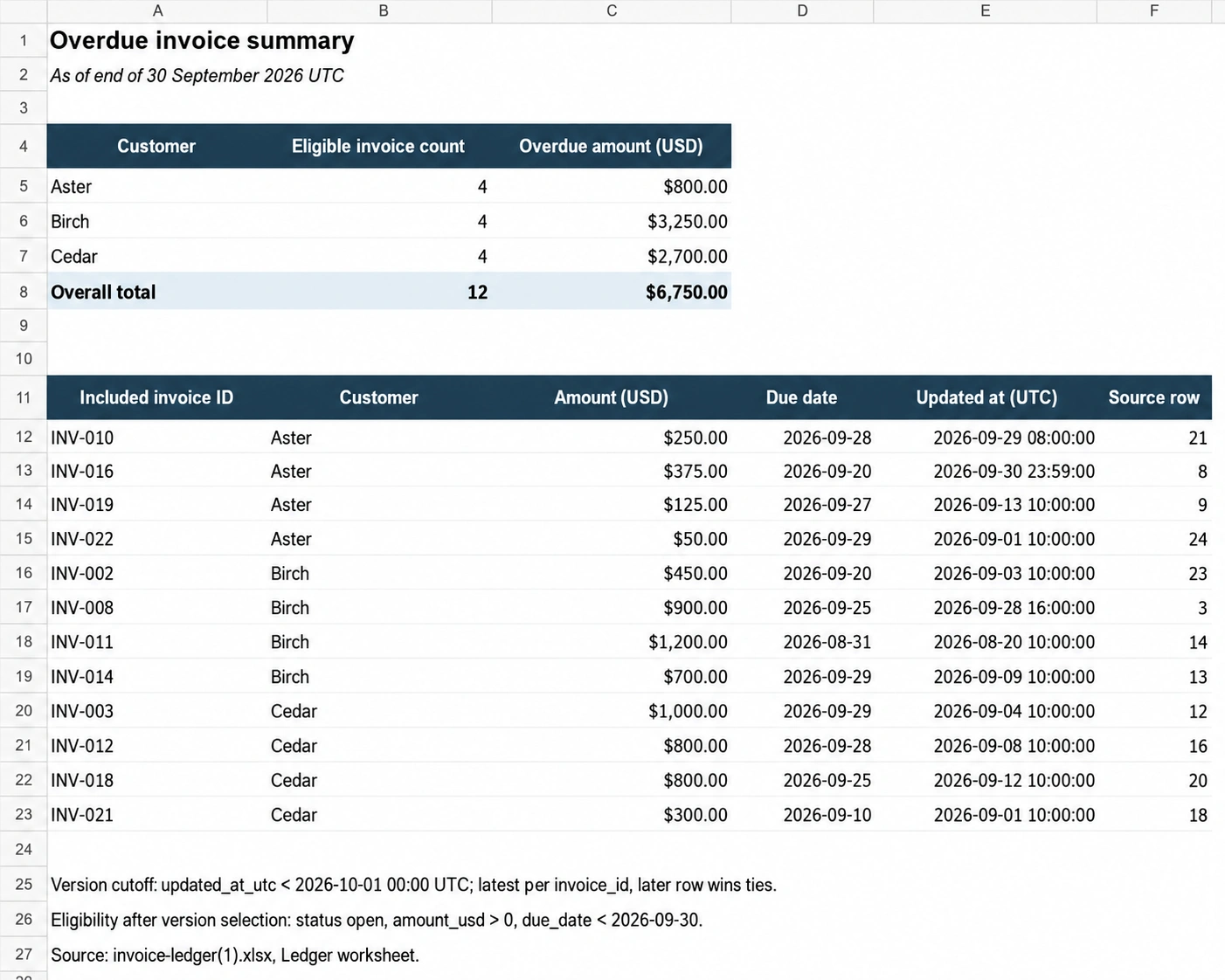Click the "Source: invoice-ledger(1).xlsx" note cell
This screenshot has width=1225, height=980.
coord(235,955)
